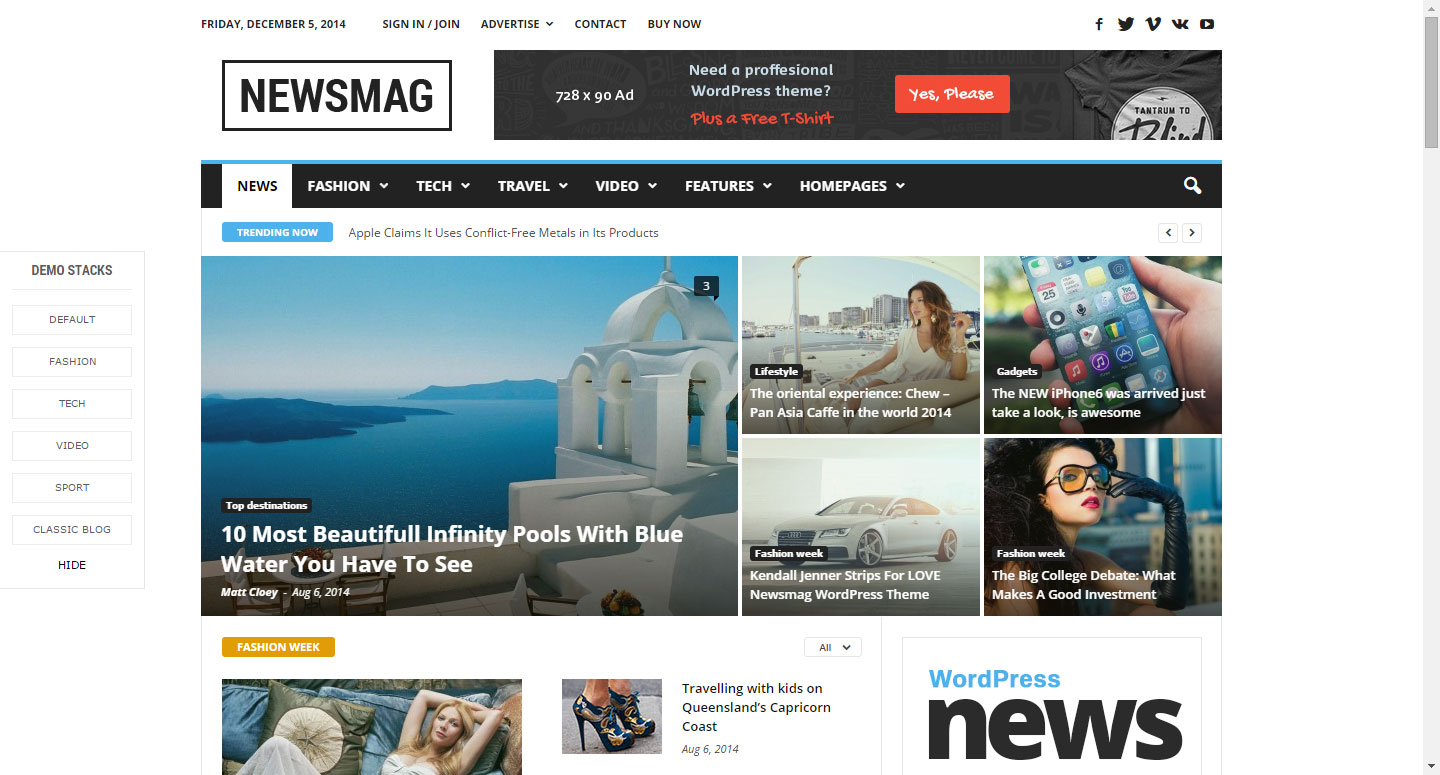
Task: Select the Video demo stack
Action: (x=72, y=446)
